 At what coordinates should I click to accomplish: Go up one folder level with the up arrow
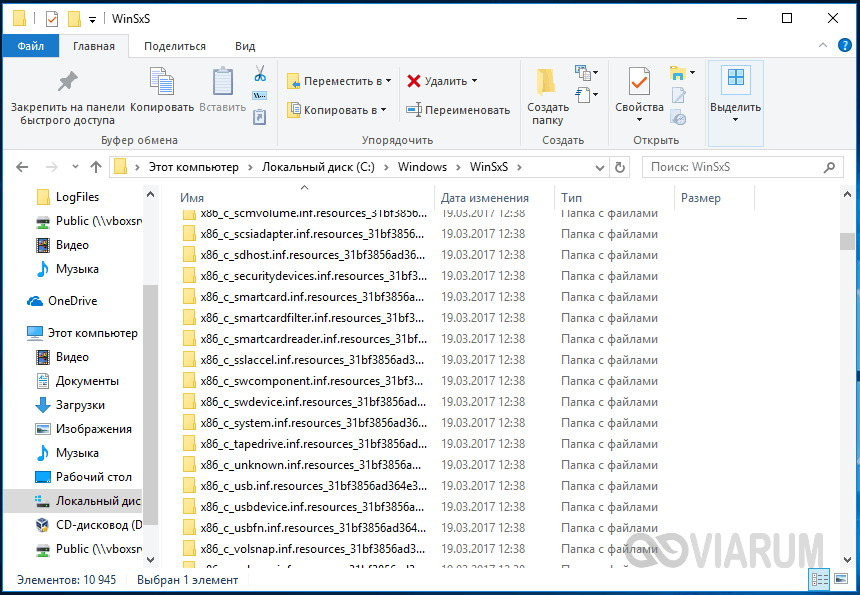(96, 167)
